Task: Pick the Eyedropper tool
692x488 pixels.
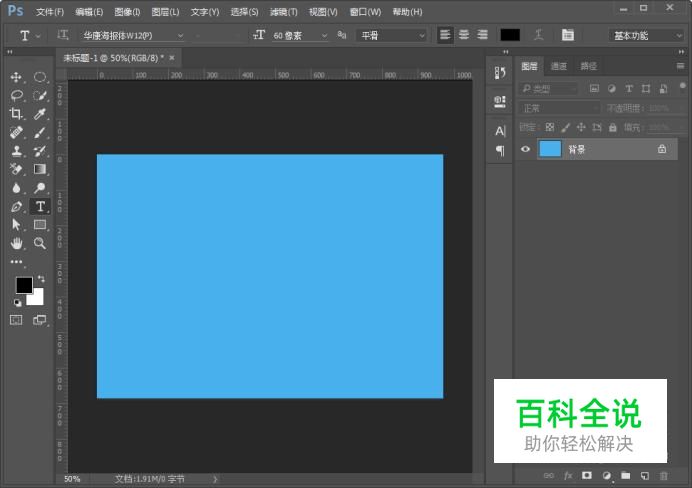Action: [x=40, y=114]
